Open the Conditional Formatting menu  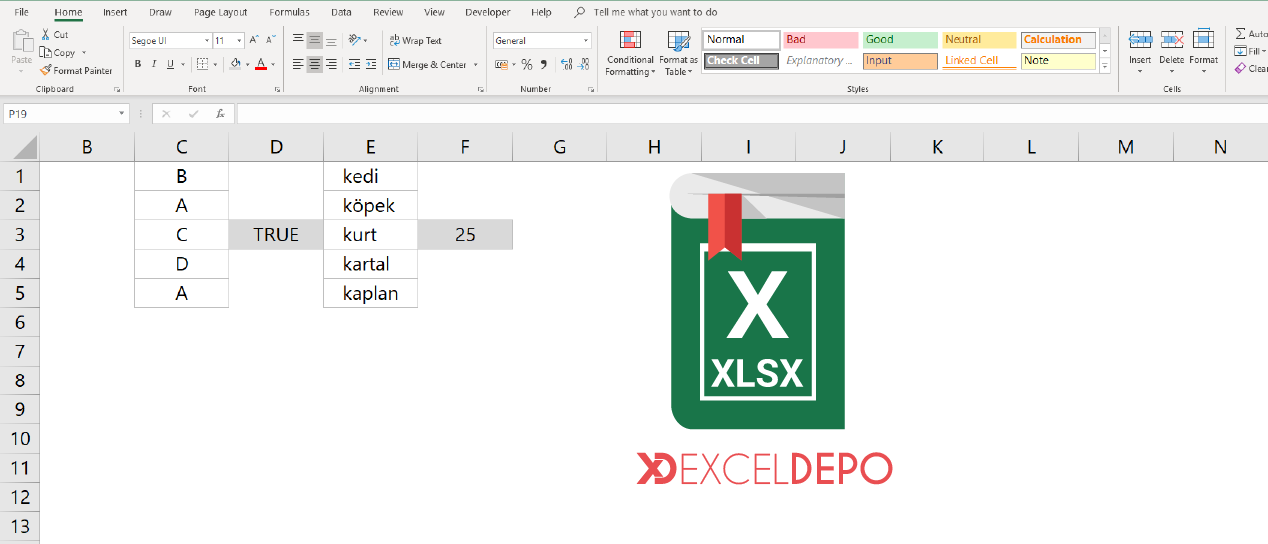[x=630, y=53]
